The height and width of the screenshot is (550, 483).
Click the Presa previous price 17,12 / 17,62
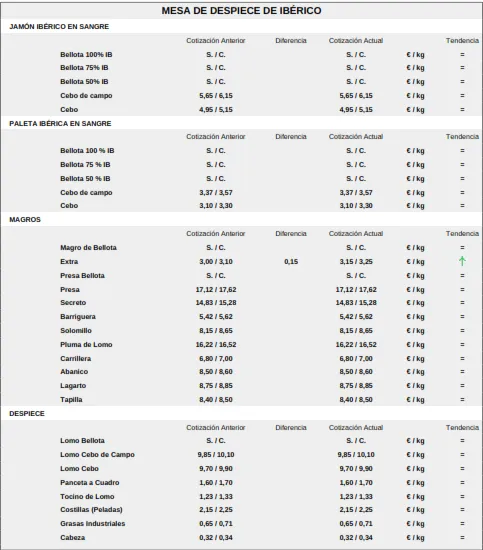tap(216, 290)
